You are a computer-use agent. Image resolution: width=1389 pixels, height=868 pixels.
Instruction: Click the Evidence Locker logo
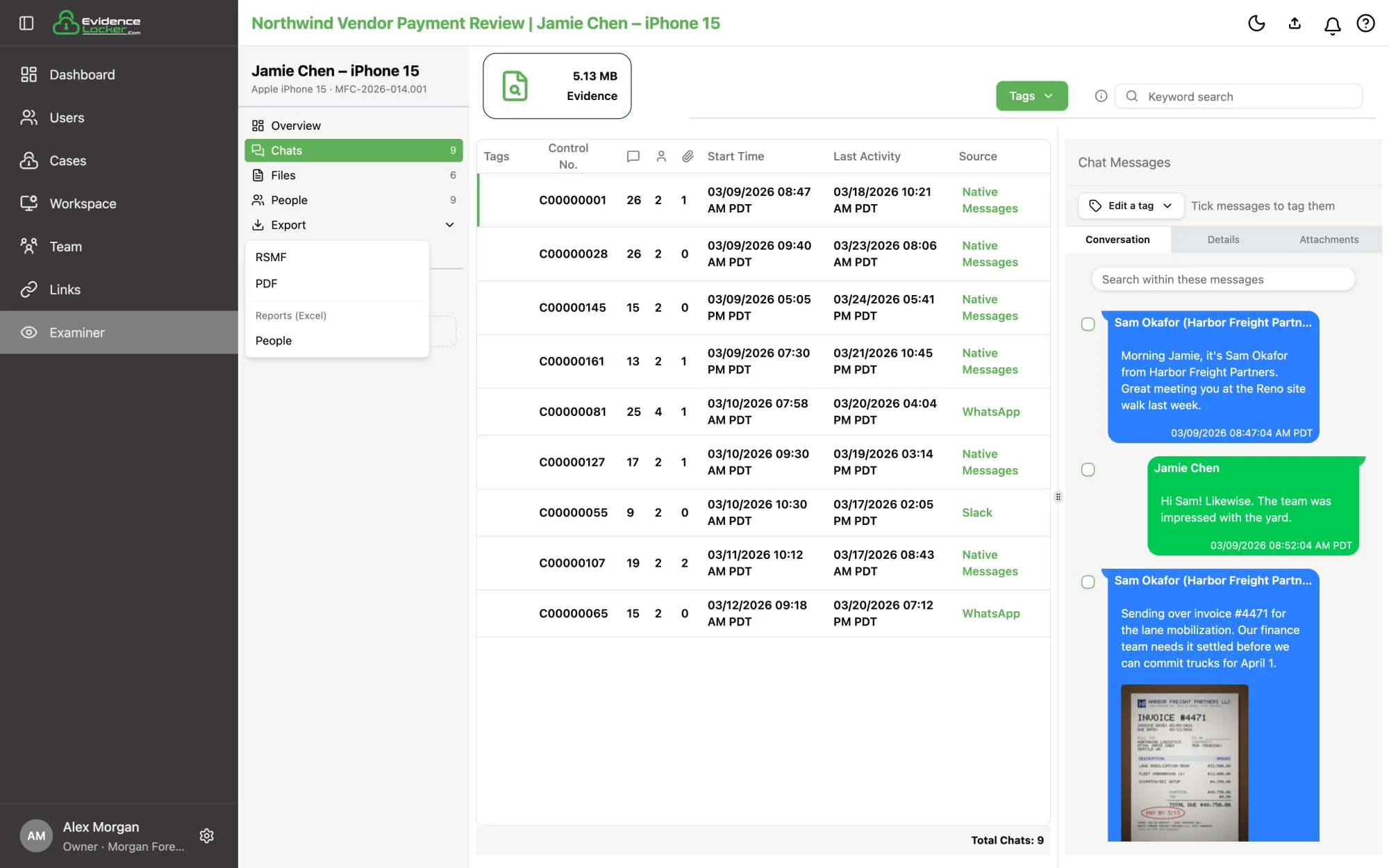point(97,23)
